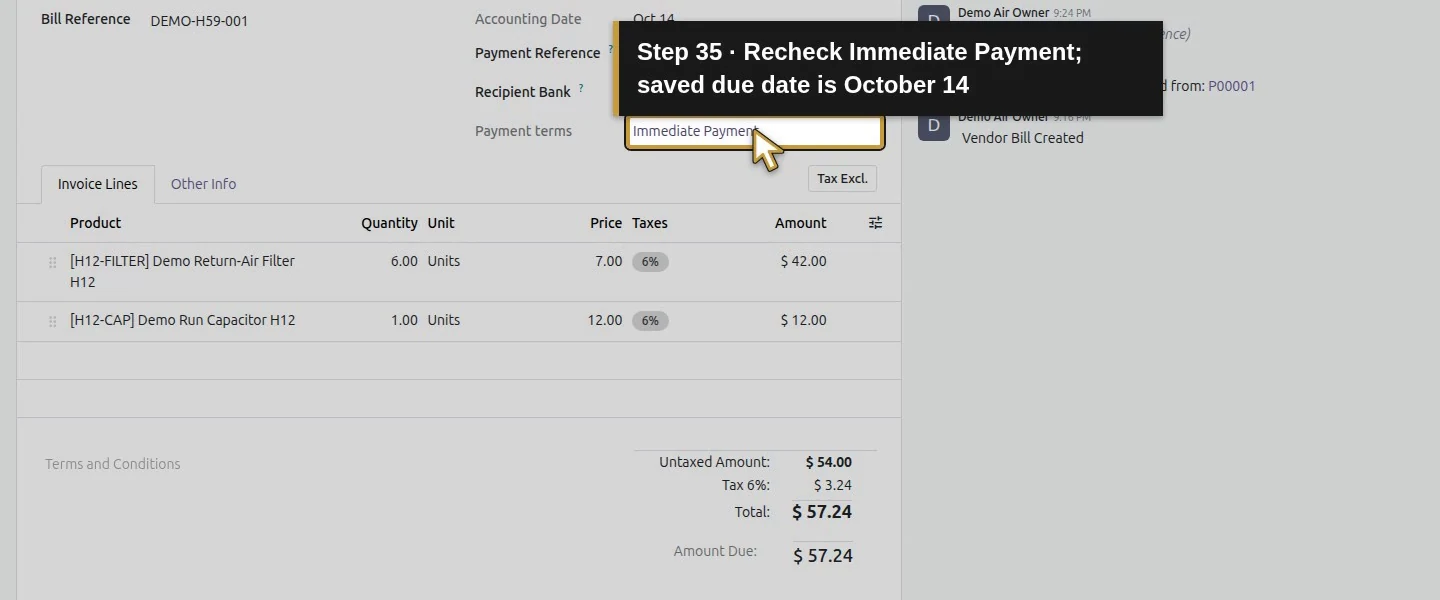Screen dimensions: 1440x600
Task: Grab the drag handle of the H12-CAP line
Action: (53, 322)
